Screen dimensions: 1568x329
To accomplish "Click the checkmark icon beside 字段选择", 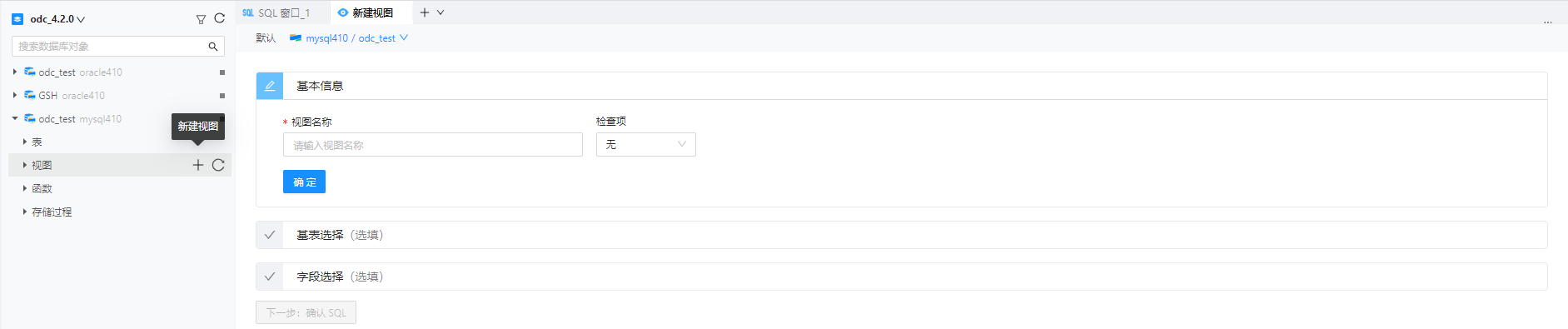I will click(270, 277).
